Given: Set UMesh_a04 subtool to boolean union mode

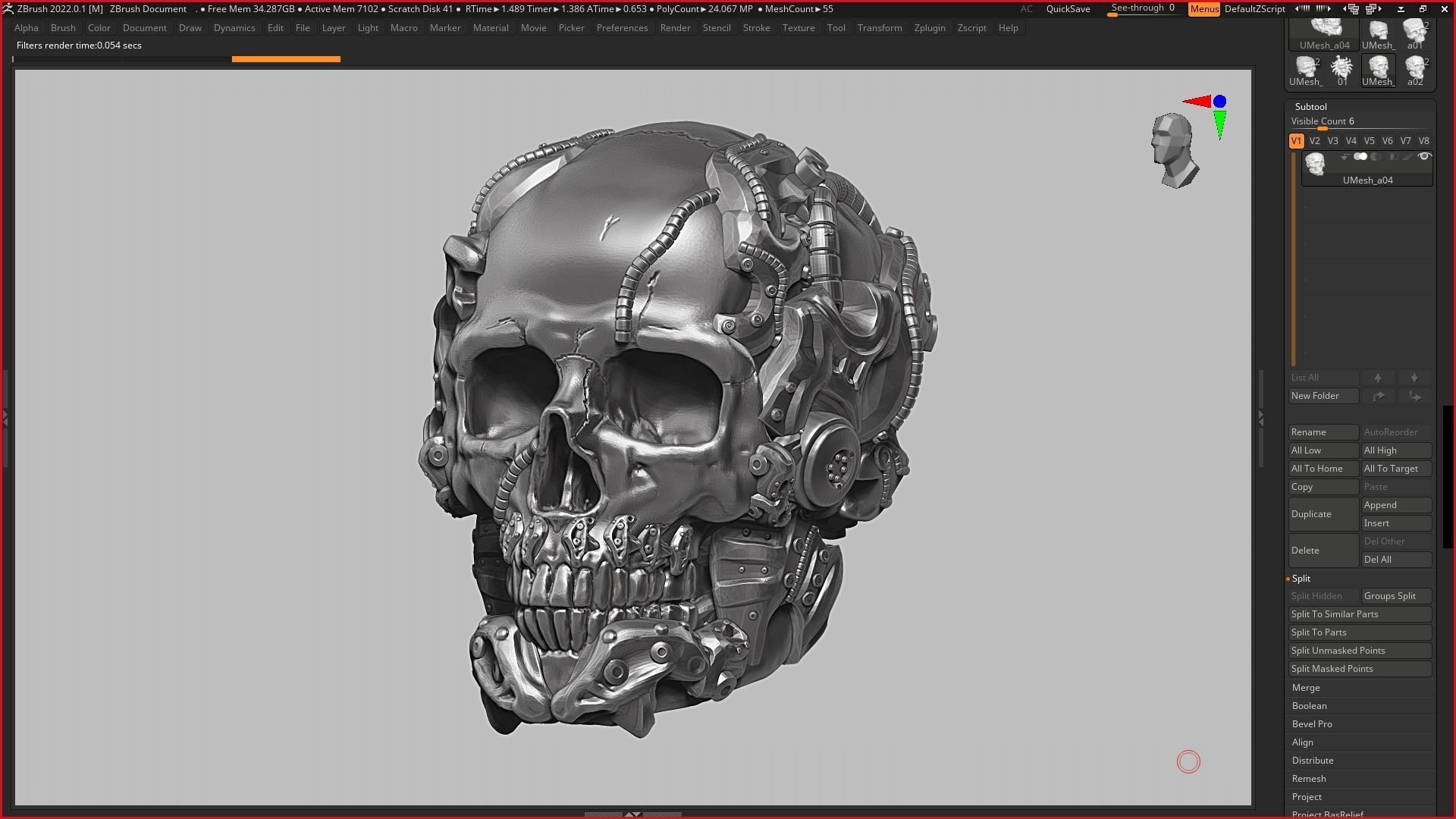Looking at the screenshot, I should [1360, 157].
